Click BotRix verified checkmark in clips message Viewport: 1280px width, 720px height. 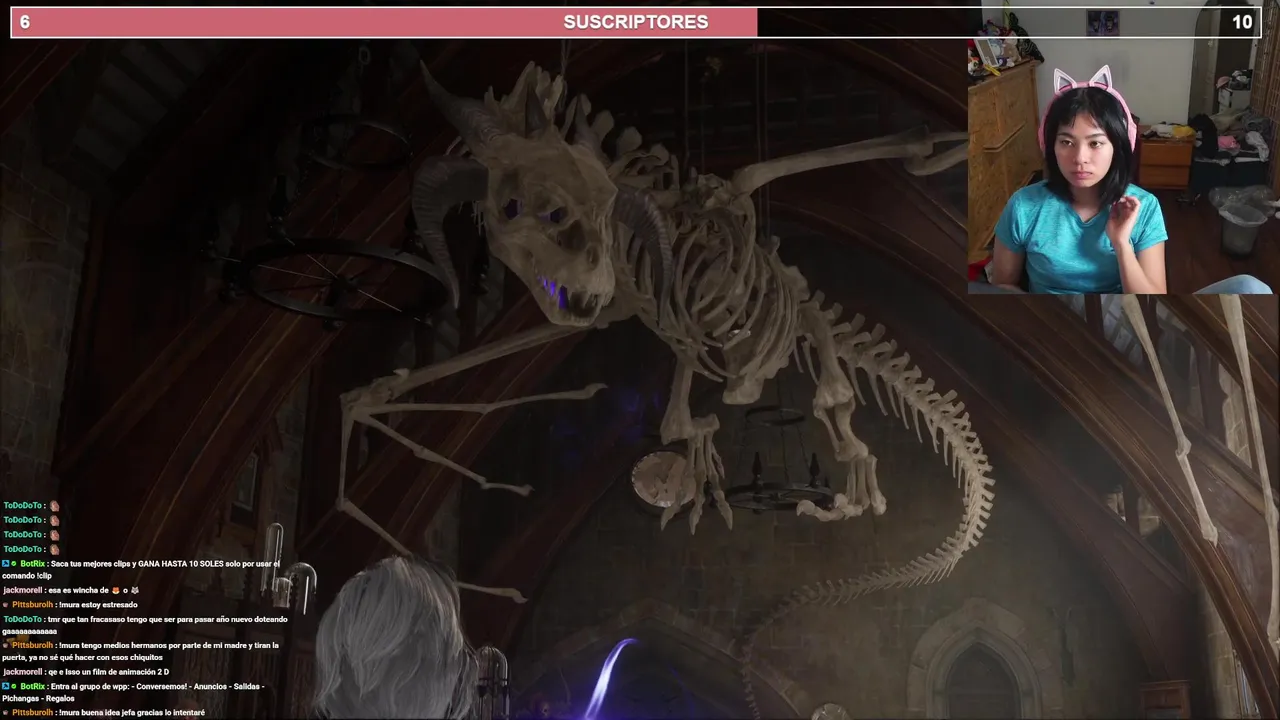(x=15, y=564)
